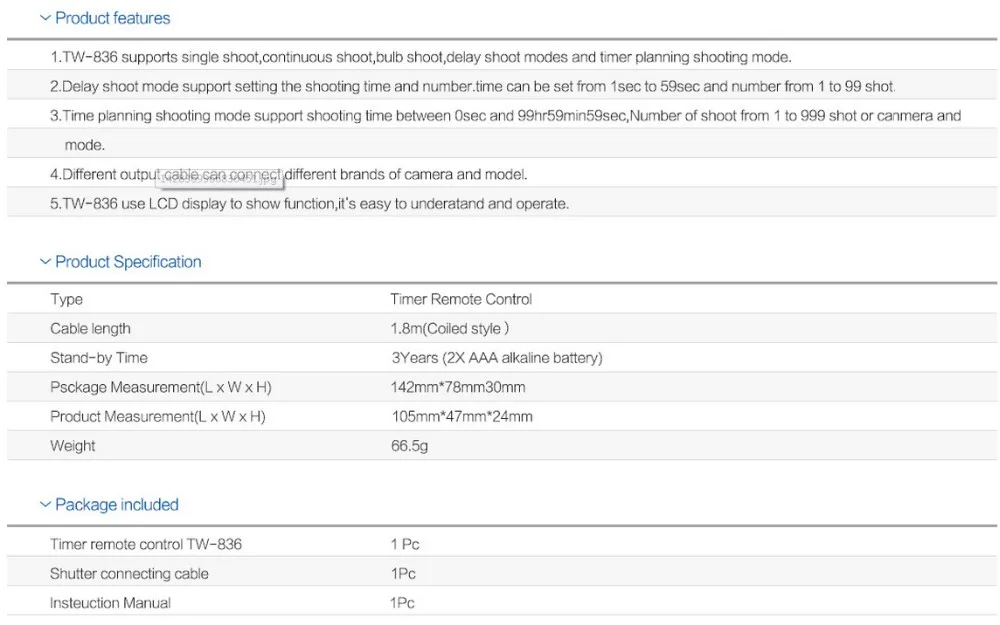Click the Type specification row label

click(x=66, y=299)
